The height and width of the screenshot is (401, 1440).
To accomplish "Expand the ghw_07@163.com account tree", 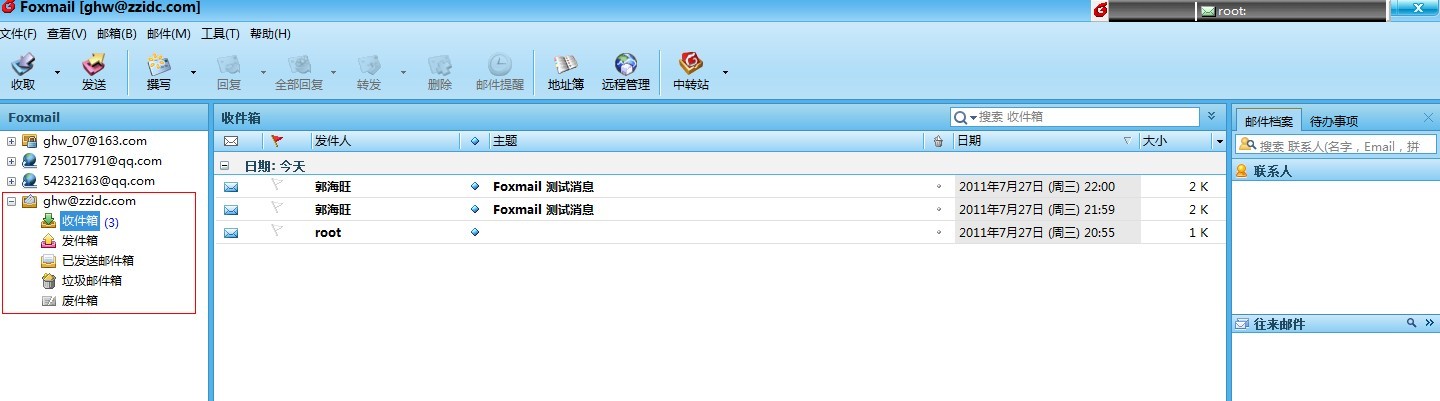I will (12, 141).
